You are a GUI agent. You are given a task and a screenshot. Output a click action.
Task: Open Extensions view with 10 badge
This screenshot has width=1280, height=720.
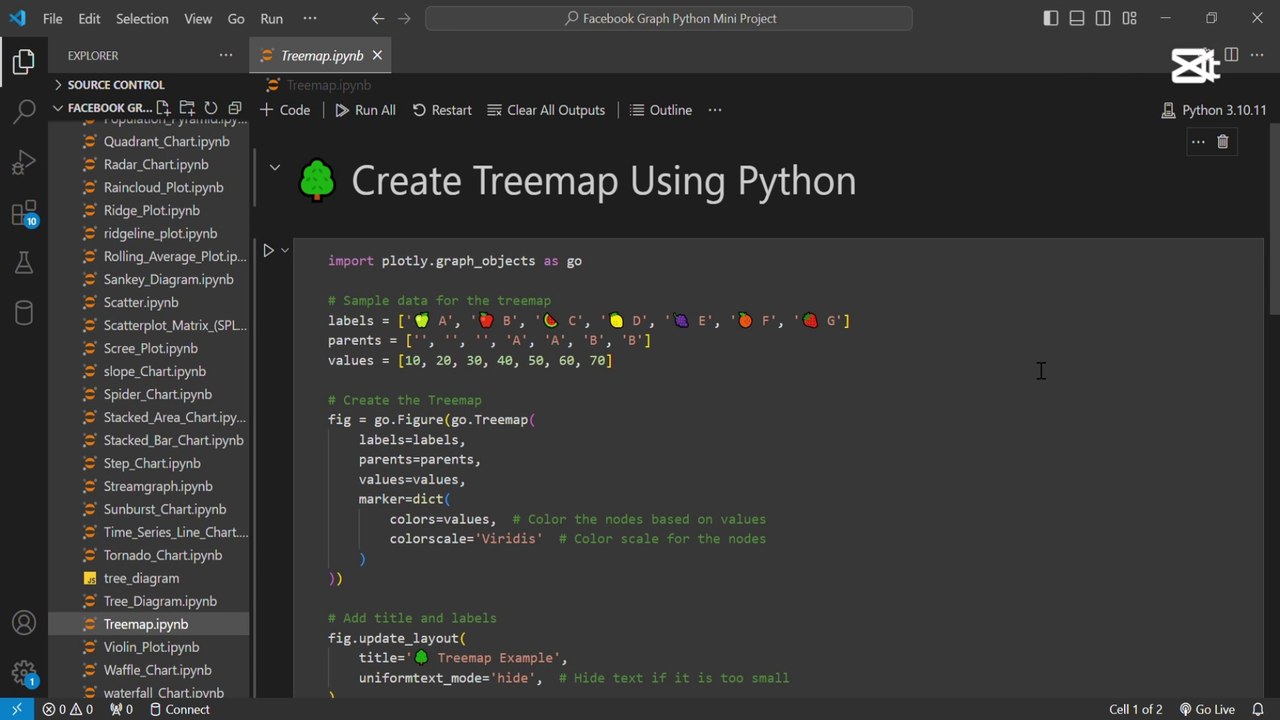(24, 213)
